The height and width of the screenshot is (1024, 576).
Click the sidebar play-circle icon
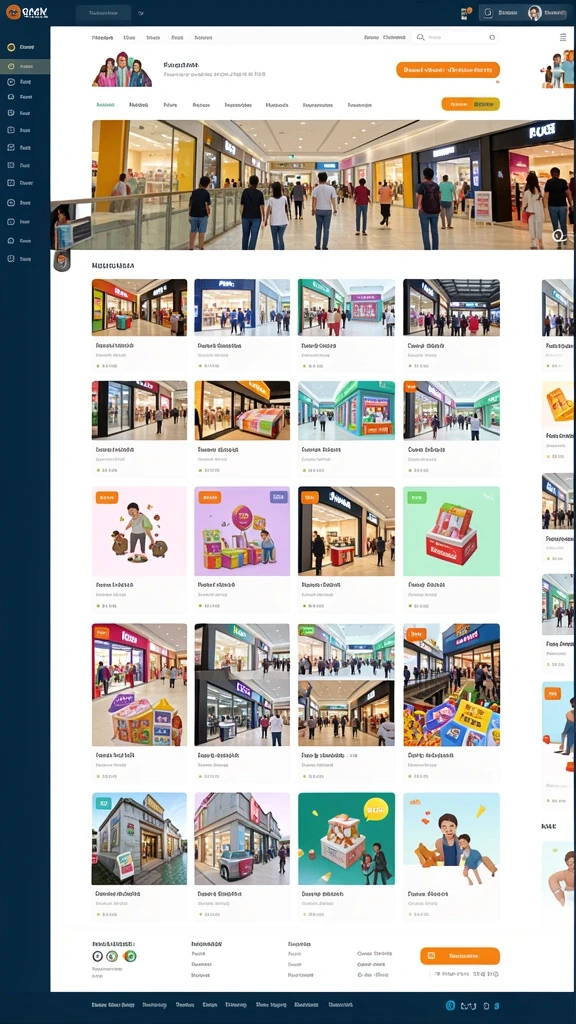tap(10, 82)
